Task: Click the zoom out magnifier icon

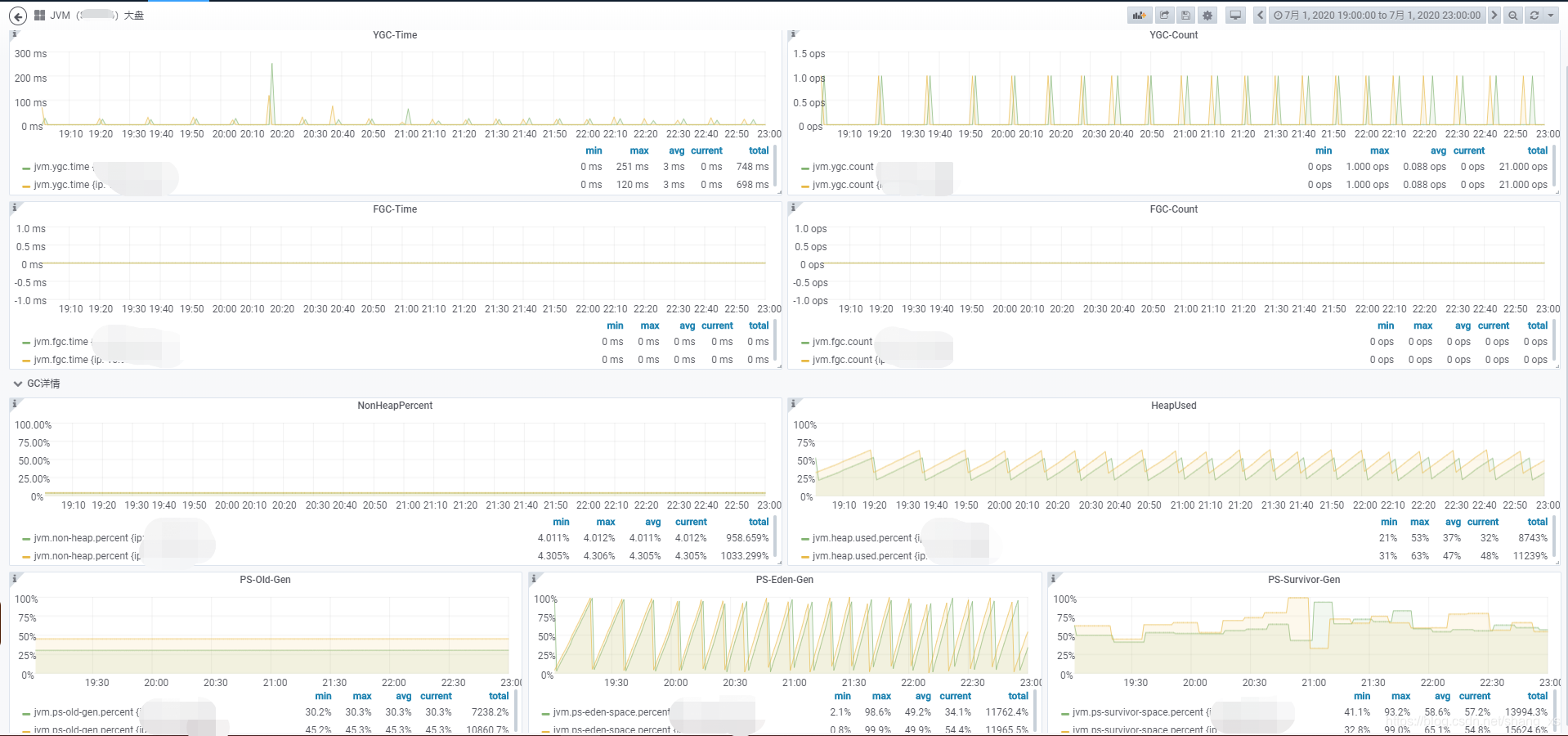Action: 1513,16
